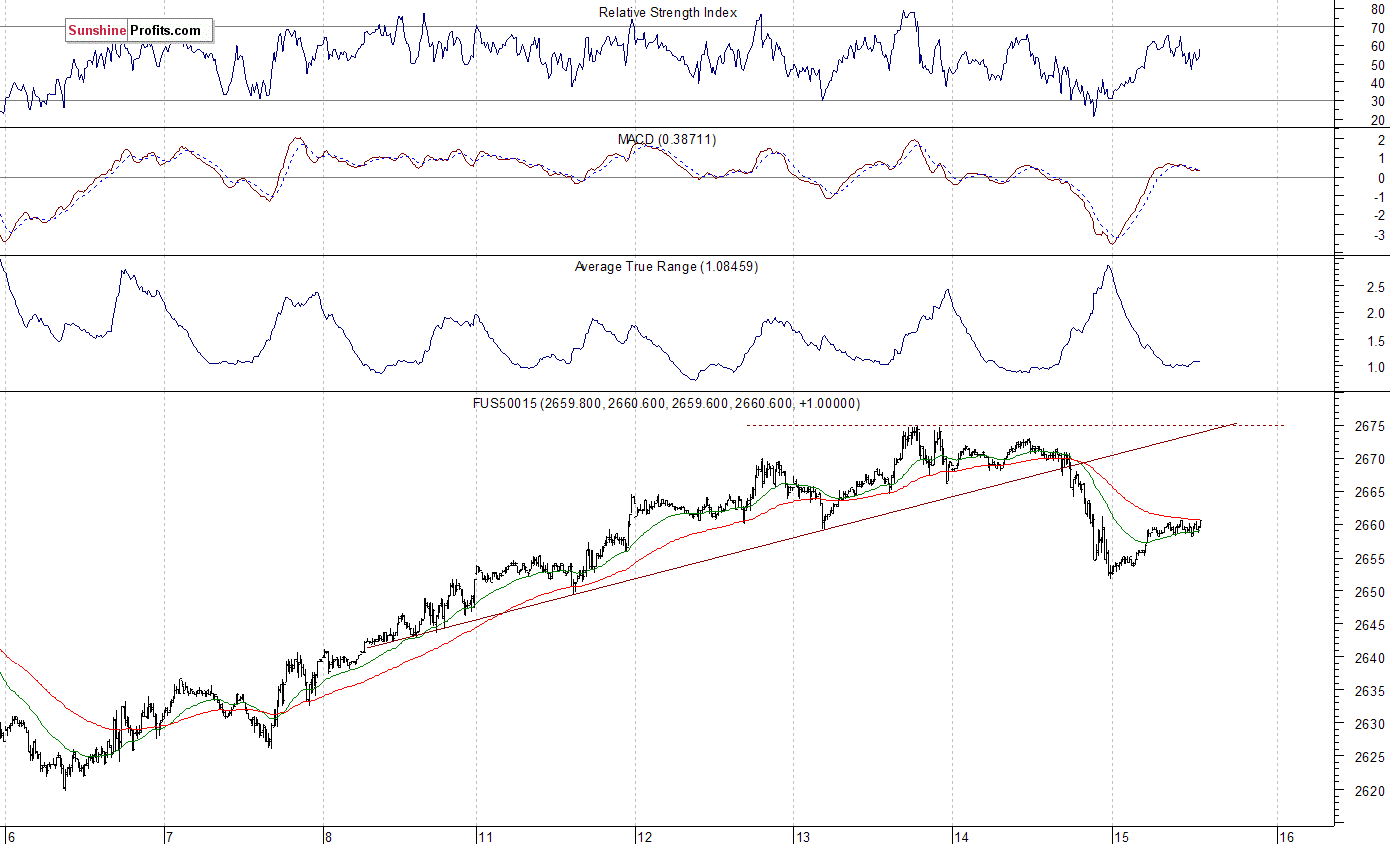Click date label 15 on time axis
Image resolution: width=1390 pixels, height=844 pixels.
1120,836
